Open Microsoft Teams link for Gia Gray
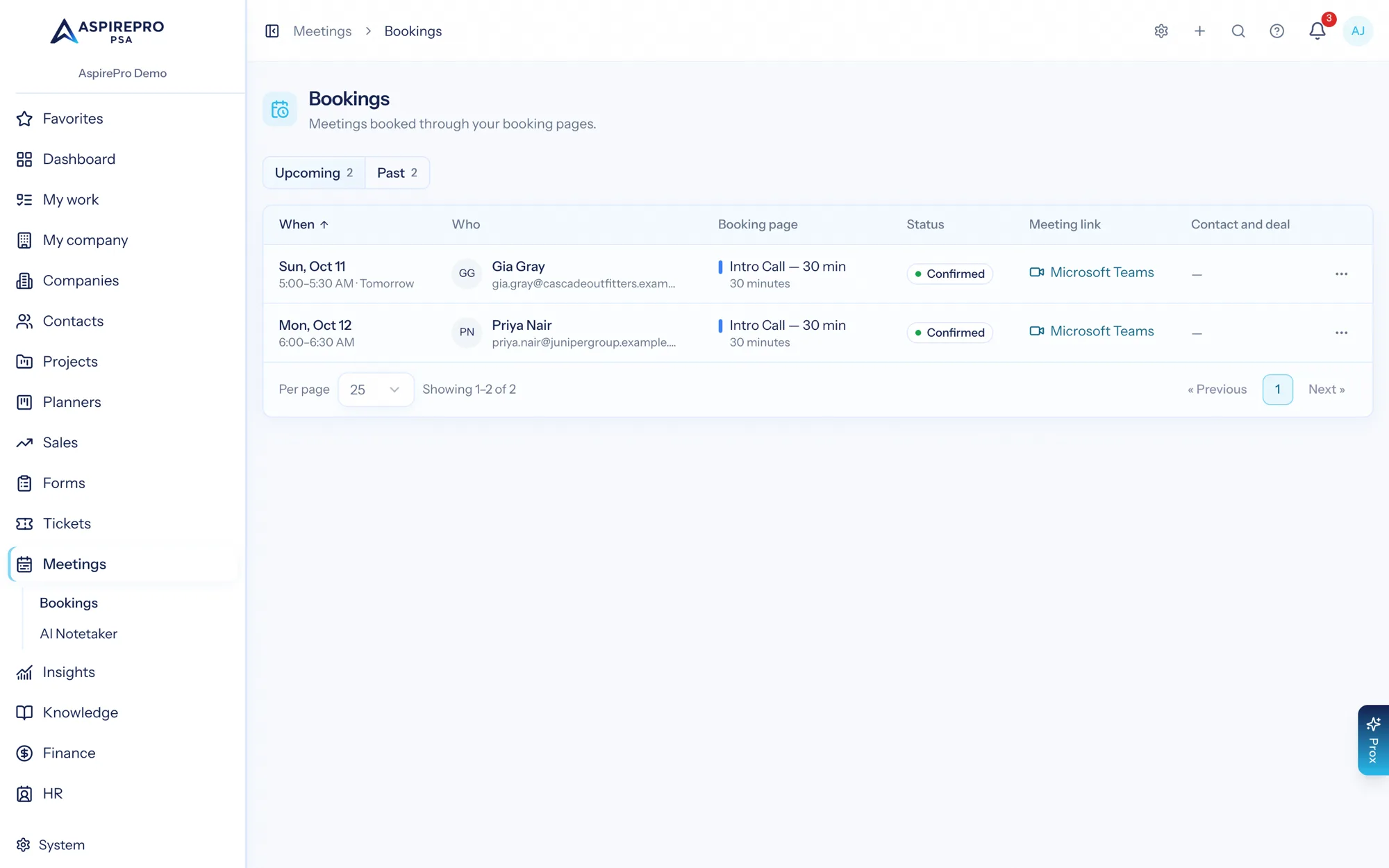Image resolution: width=1389 pixels, height=868 pixels. pyautogui.click(x=1092, y=272)
